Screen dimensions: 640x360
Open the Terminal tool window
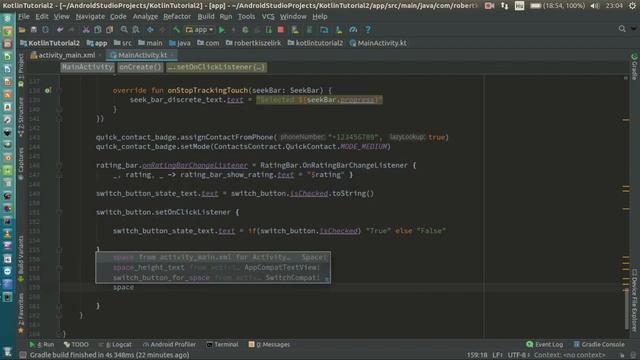pos(222,344)
